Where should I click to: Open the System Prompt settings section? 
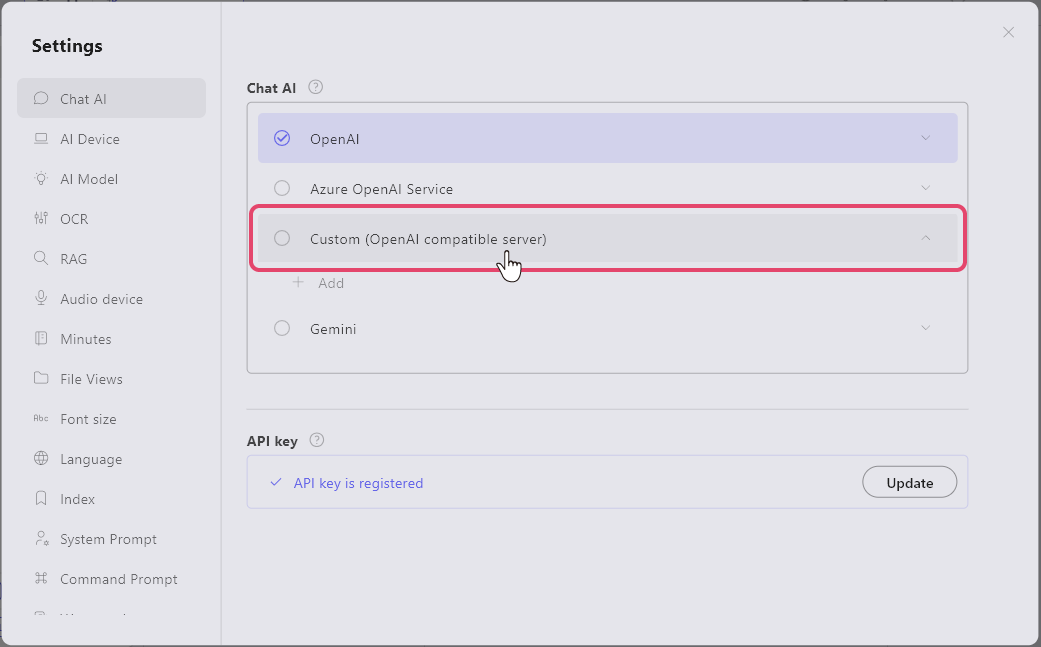[x=108, y=539]
